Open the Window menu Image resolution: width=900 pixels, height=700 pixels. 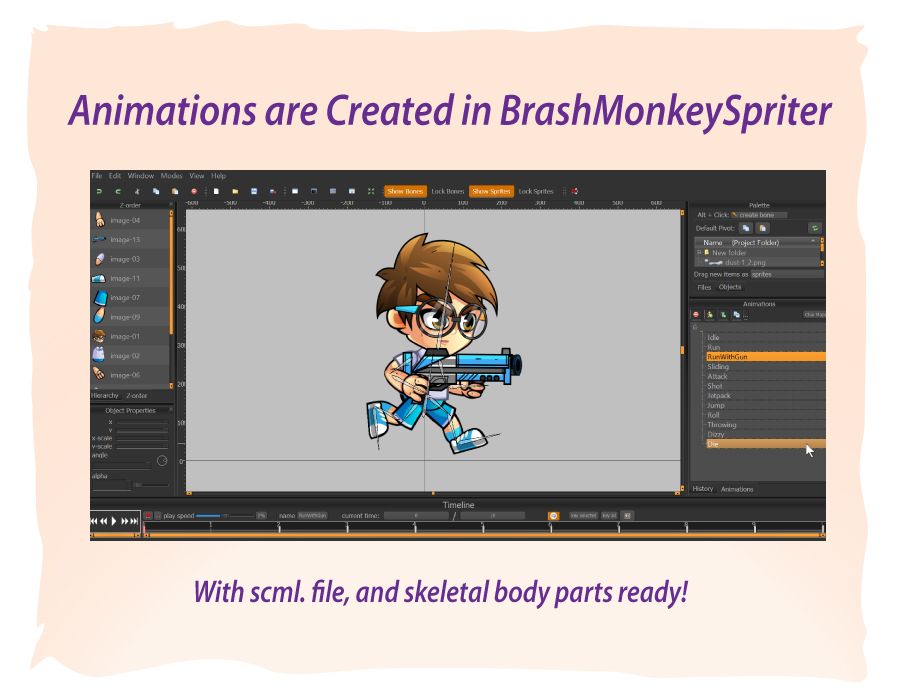click(141, 176)
